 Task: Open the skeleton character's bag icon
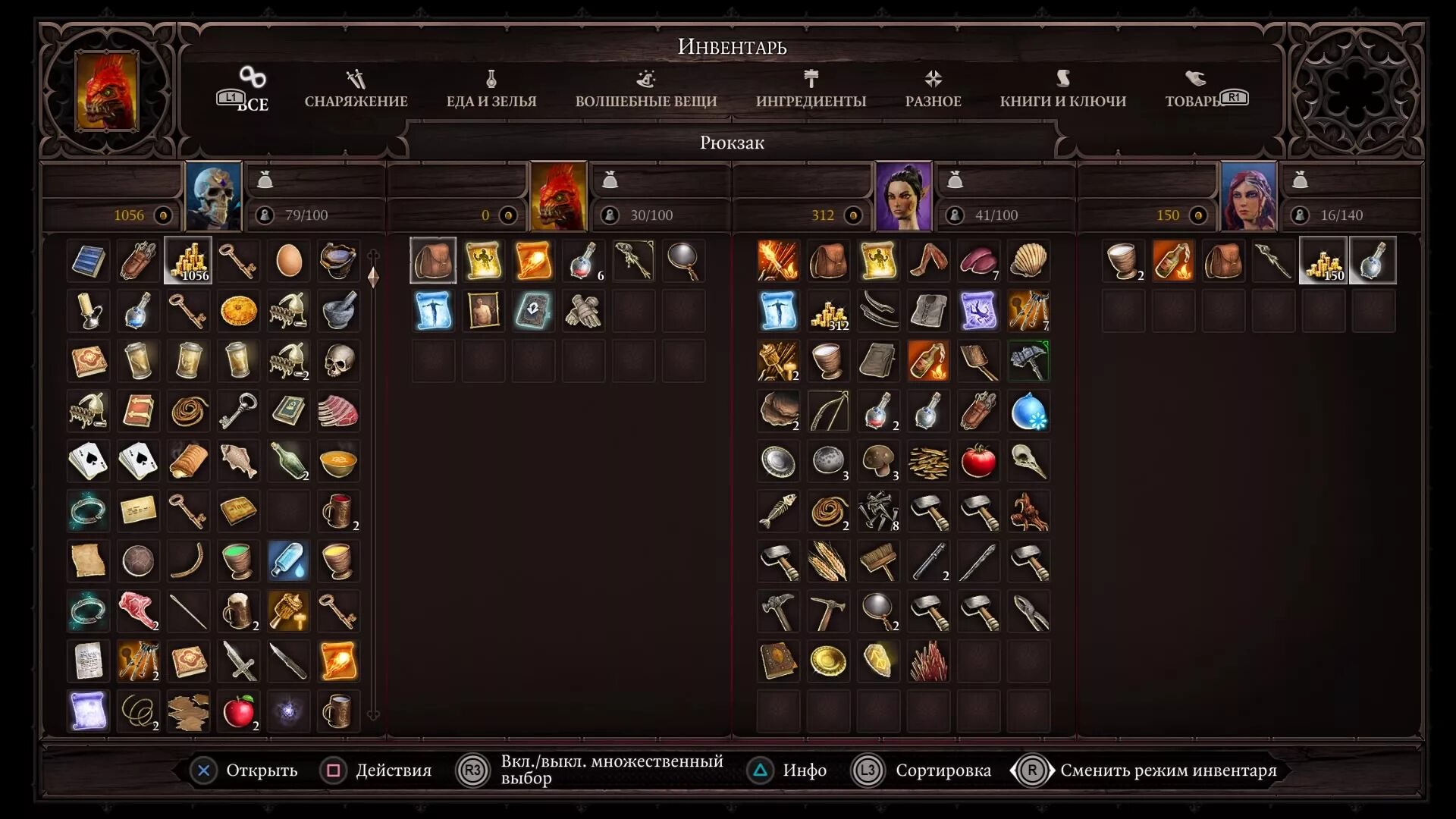(x=265, y=180)
